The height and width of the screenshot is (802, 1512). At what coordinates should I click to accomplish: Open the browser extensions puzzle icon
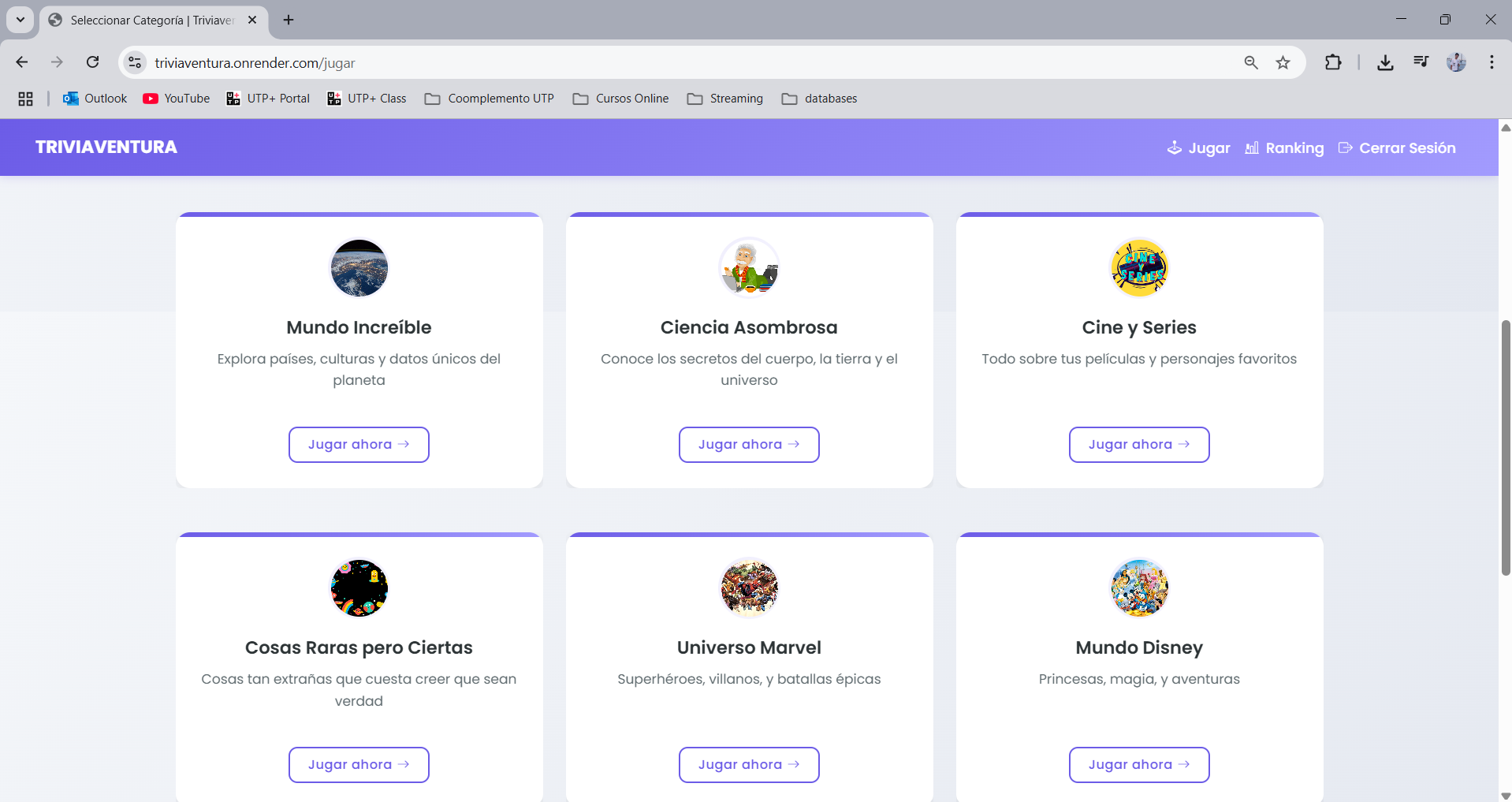1332,63
